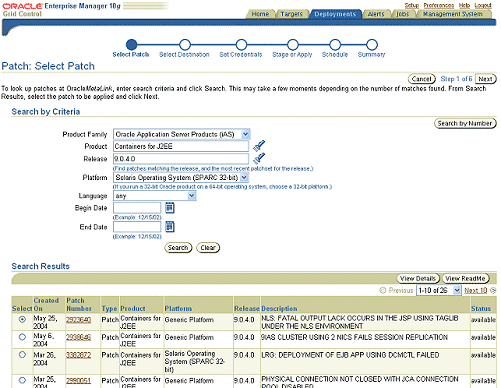Click the Next 10 arrow icon
This screenshot has height=388, width=501.
pos(493,290)
